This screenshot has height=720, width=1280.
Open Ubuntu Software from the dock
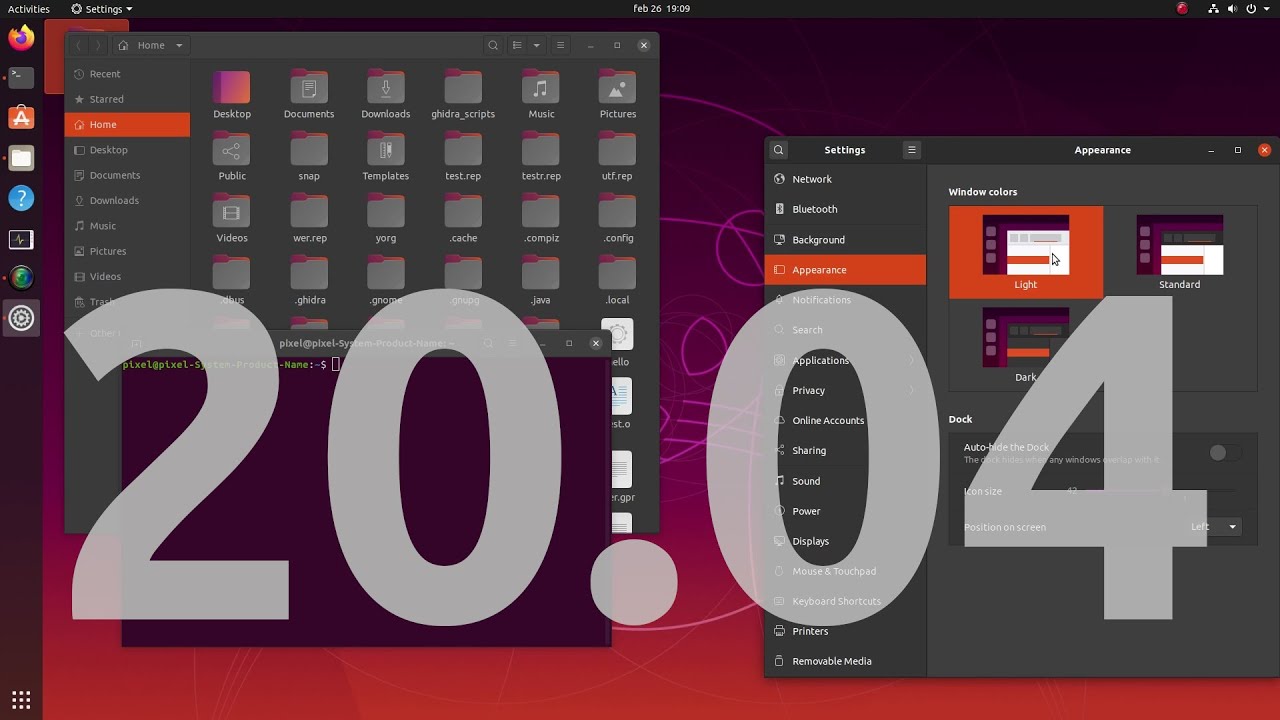coord(21,118)
